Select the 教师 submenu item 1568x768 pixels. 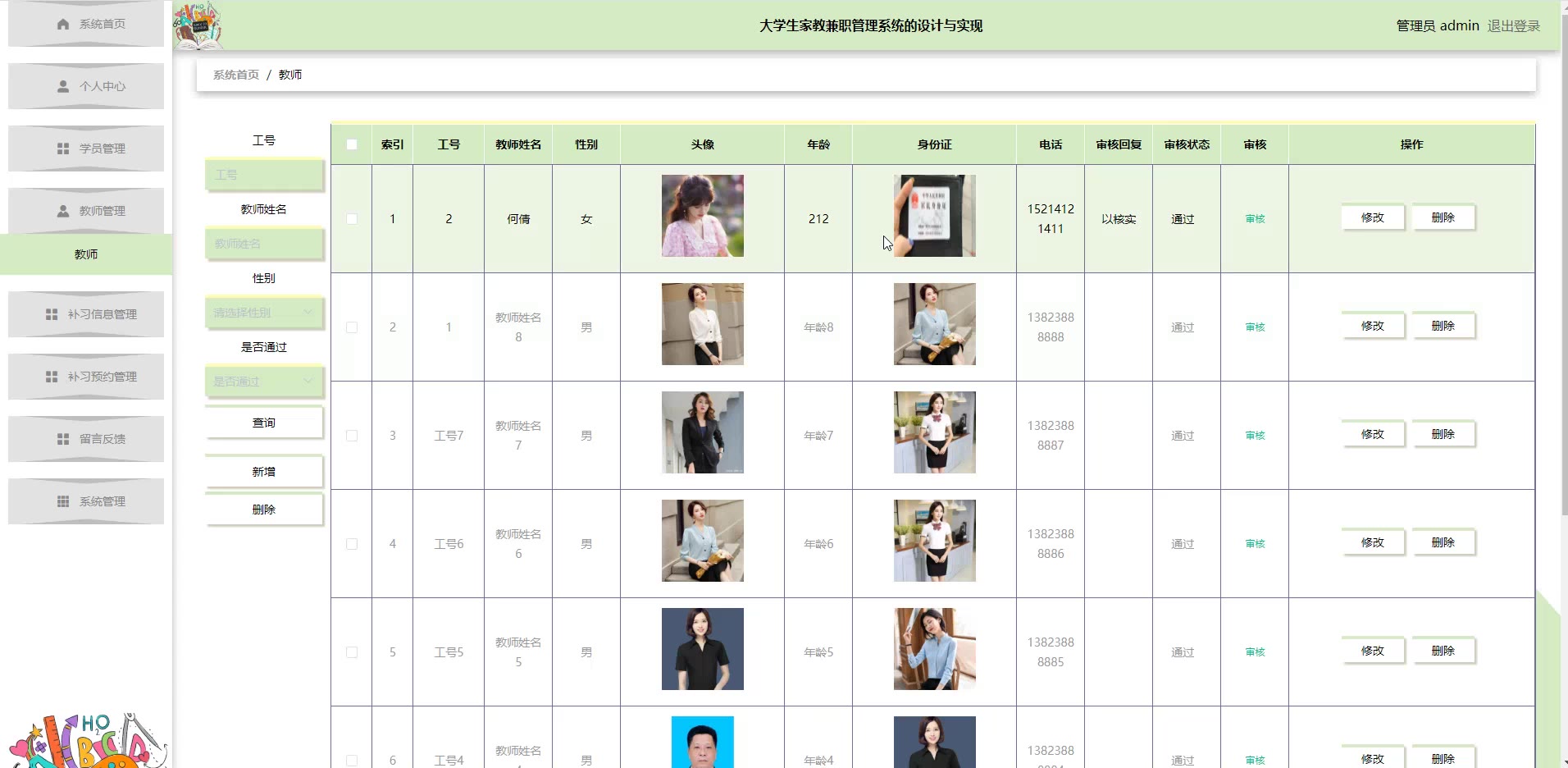coord(86,254)
